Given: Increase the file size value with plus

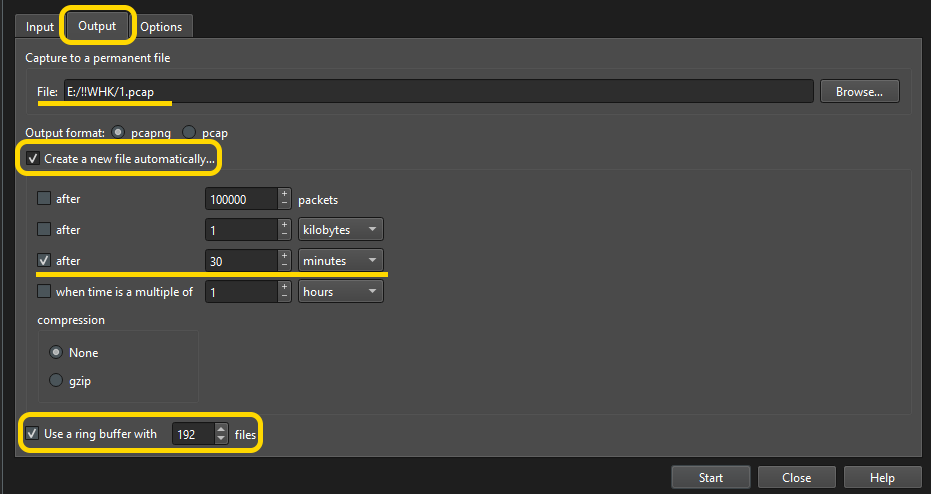Looking at the screenshot, I should pos(284,224).
